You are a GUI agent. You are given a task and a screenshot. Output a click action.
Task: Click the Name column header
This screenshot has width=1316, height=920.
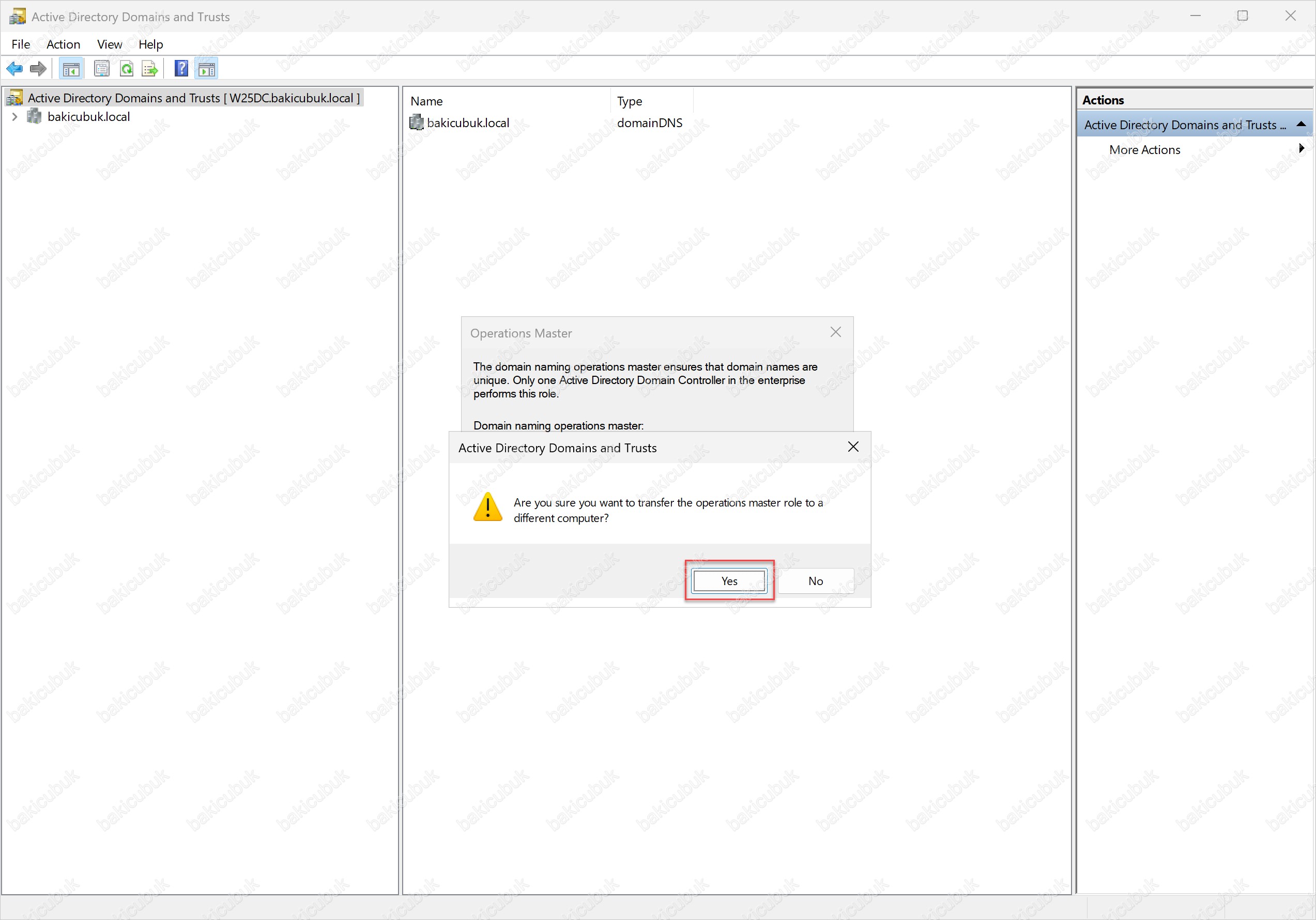coord(508,101)
